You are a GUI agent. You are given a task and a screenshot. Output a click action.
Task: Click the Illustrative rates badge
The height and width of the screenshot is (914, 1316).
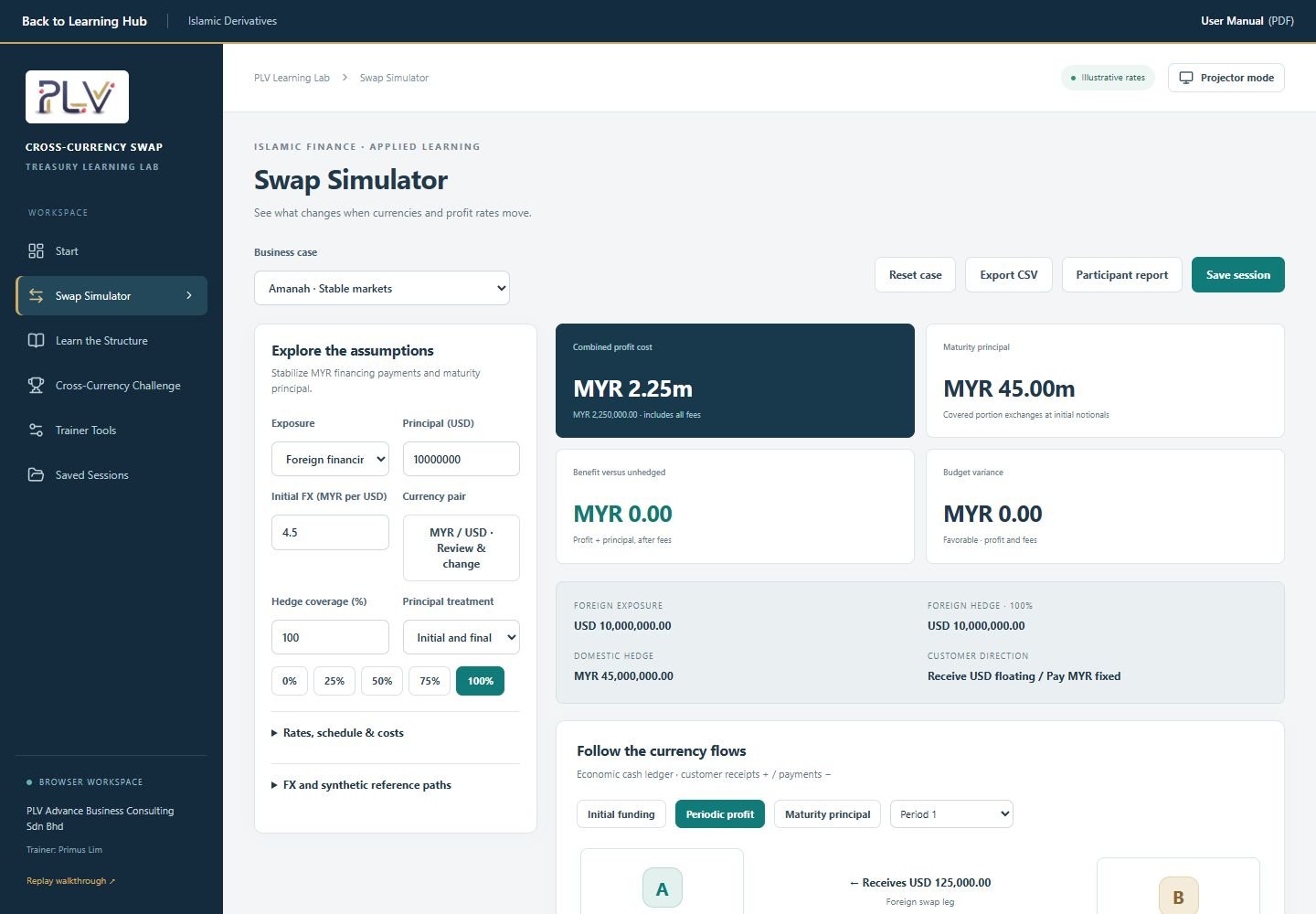1108,78
